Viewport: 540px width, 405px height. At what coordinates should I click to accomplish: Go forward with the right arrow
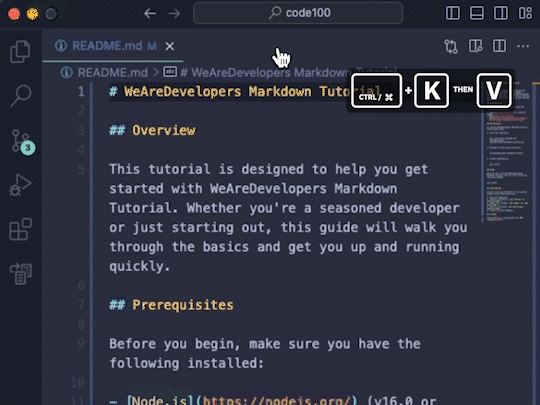[174, 13]
